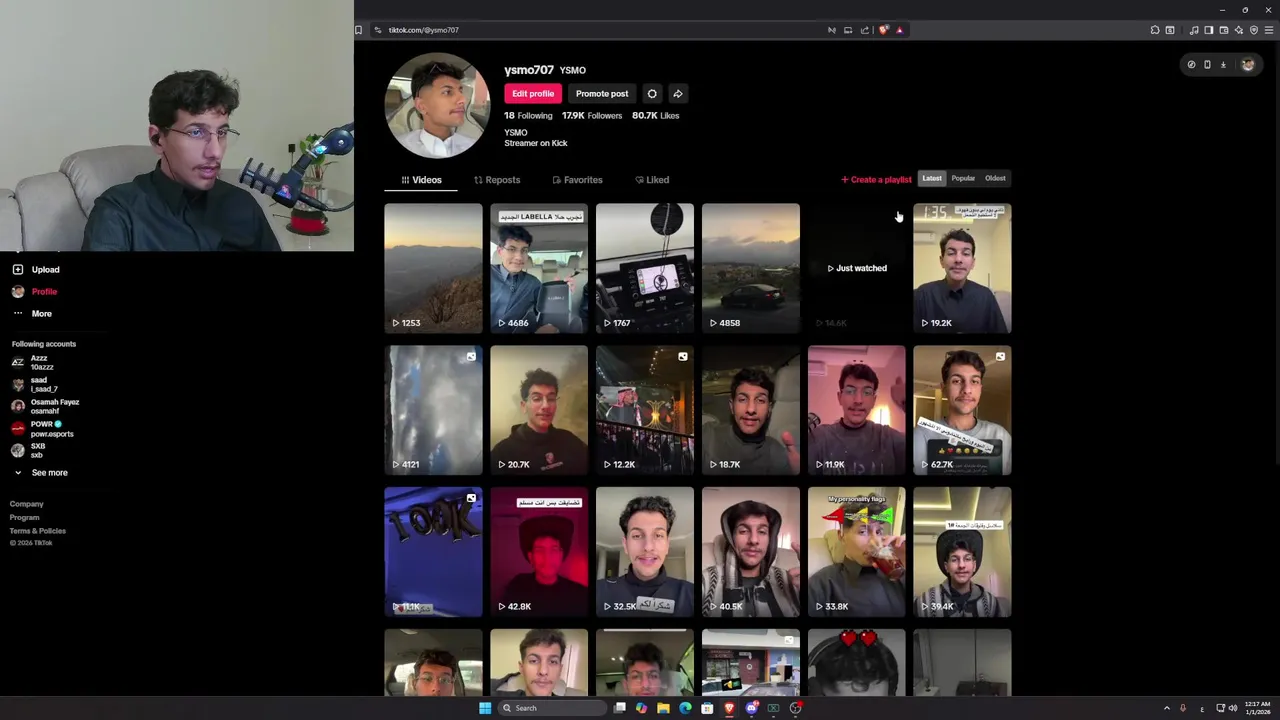Open Brave wallet icon in toolbar
Viewport: 1280px width, 720px height.
click(1223, 30)
